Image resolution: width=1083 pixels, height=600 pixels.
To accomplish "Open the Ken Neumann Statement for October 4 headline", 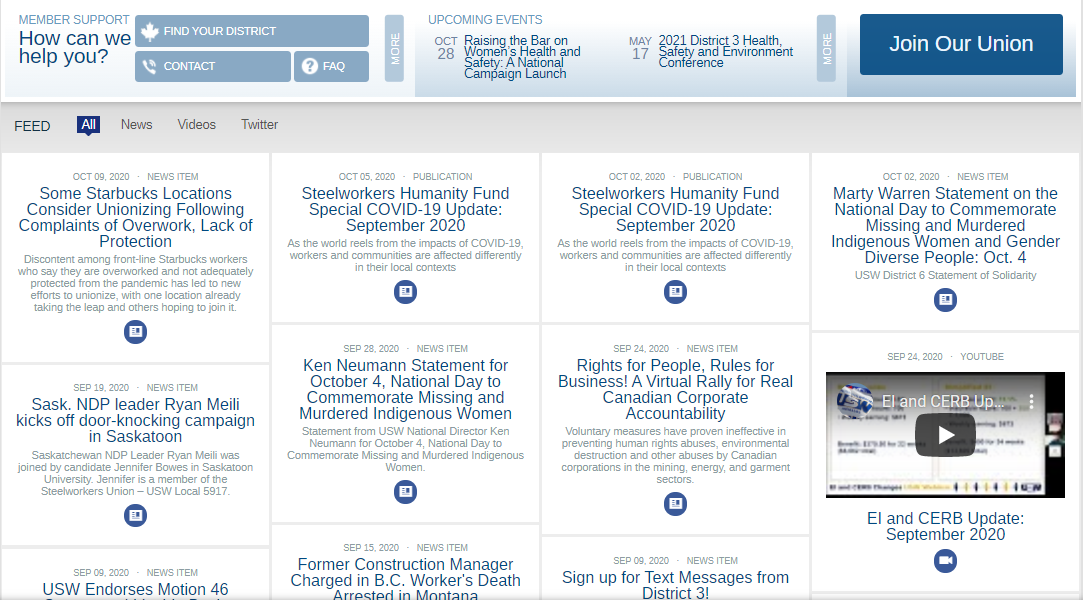I will [x=405, y=389].
